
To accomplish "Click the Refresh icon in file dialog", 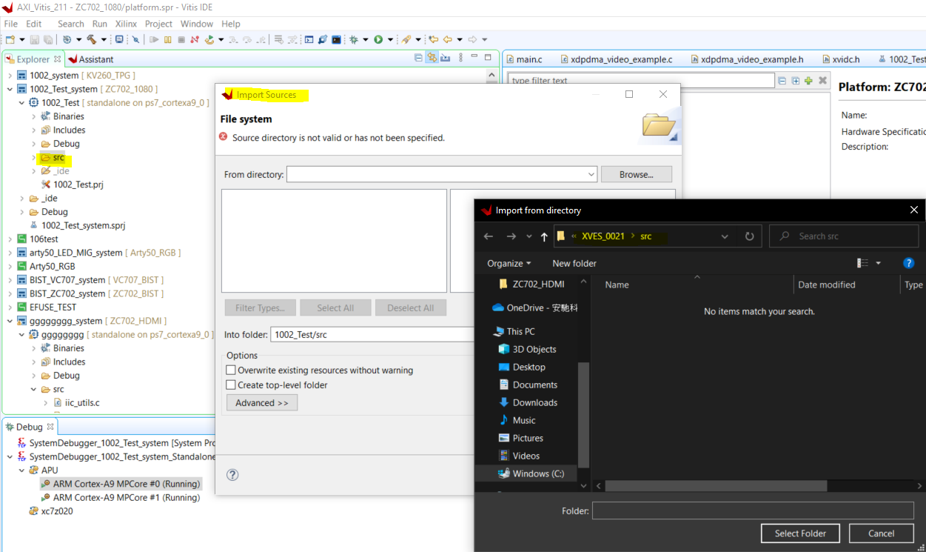I will (x=749, y=236).
